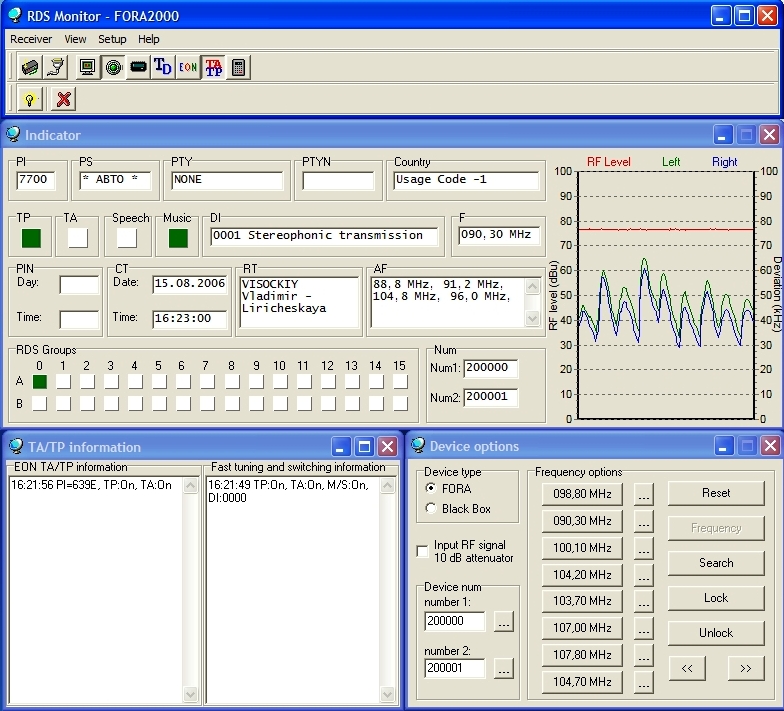The width and height of the screenshot is (784, 711).
Task: Click the PS text field showing ABTO
Action: pyautogui.click(x=115, y=180)
